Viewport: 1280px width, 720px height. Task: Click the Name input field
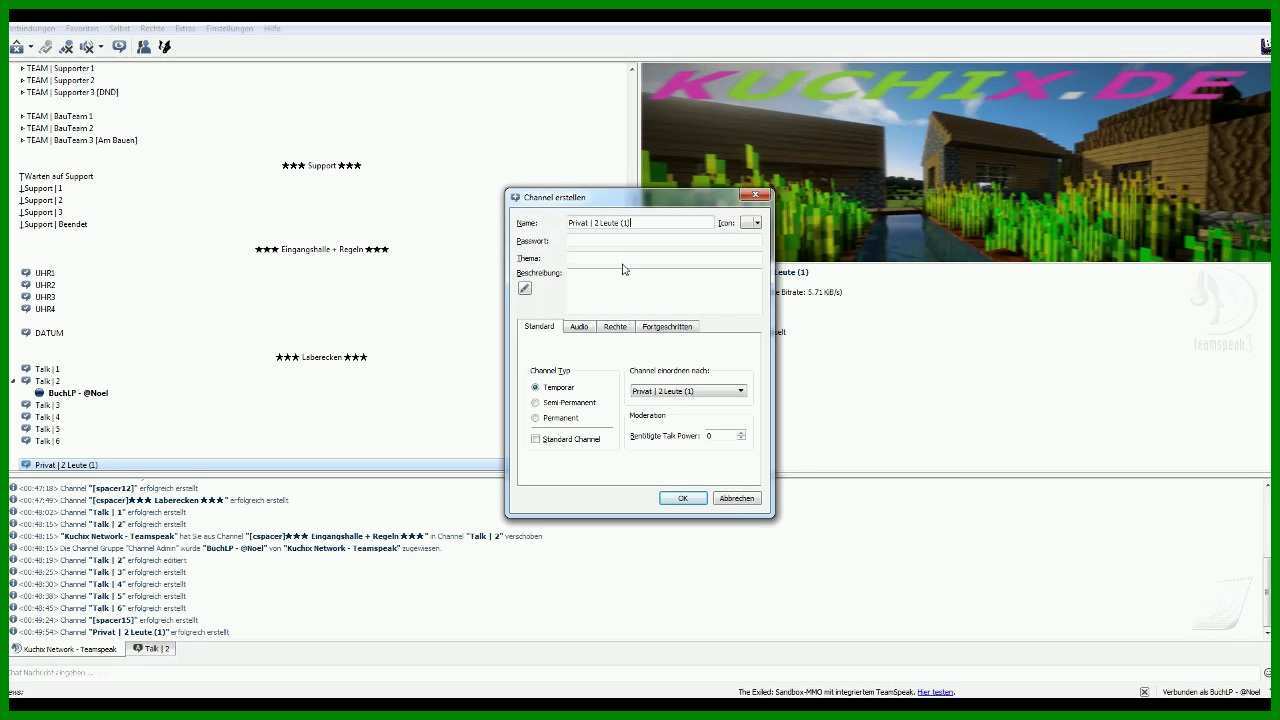click(x=640, y=223)
